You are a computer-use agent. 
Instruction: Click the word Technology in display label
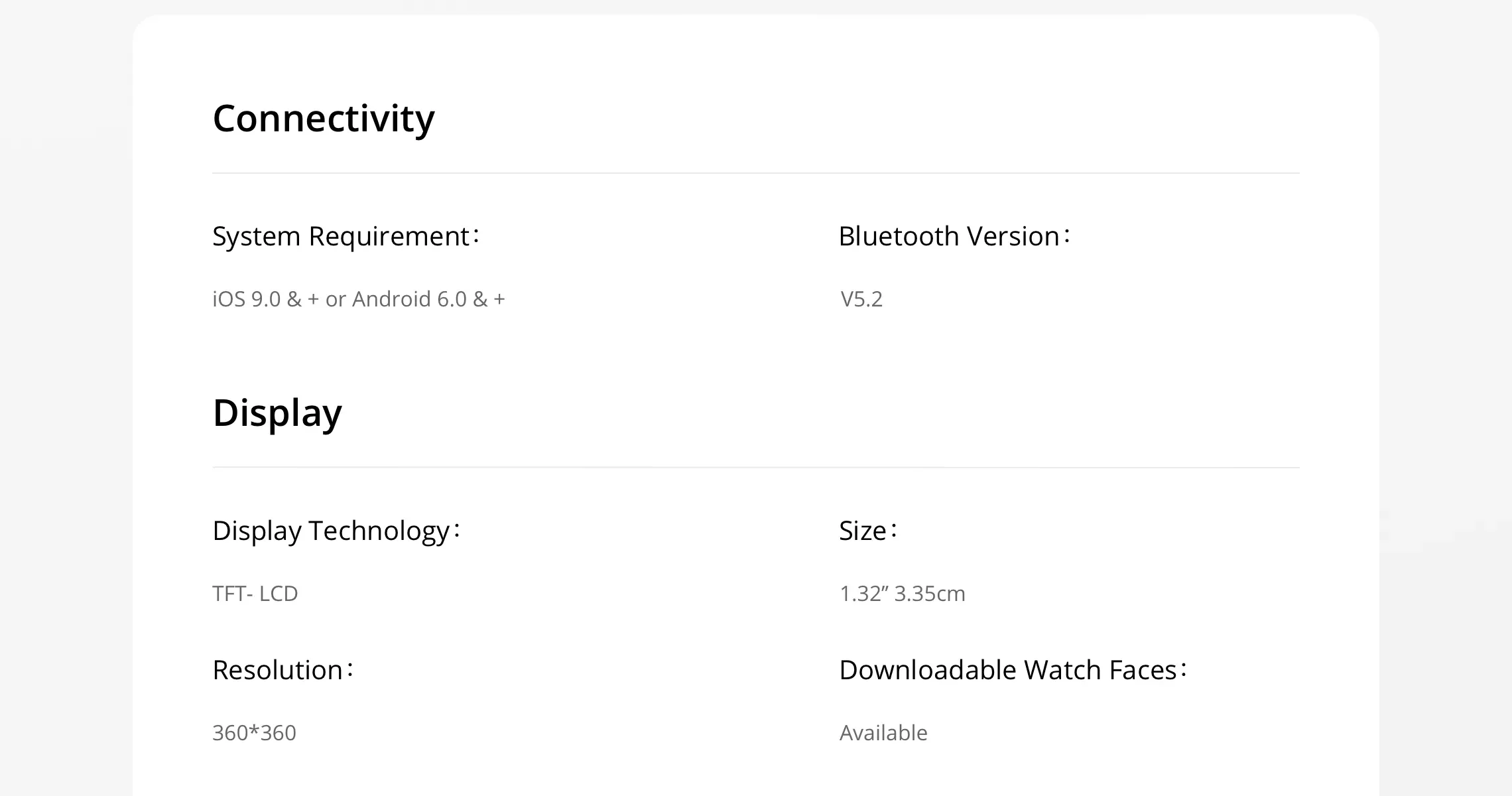tap(379, 531)
